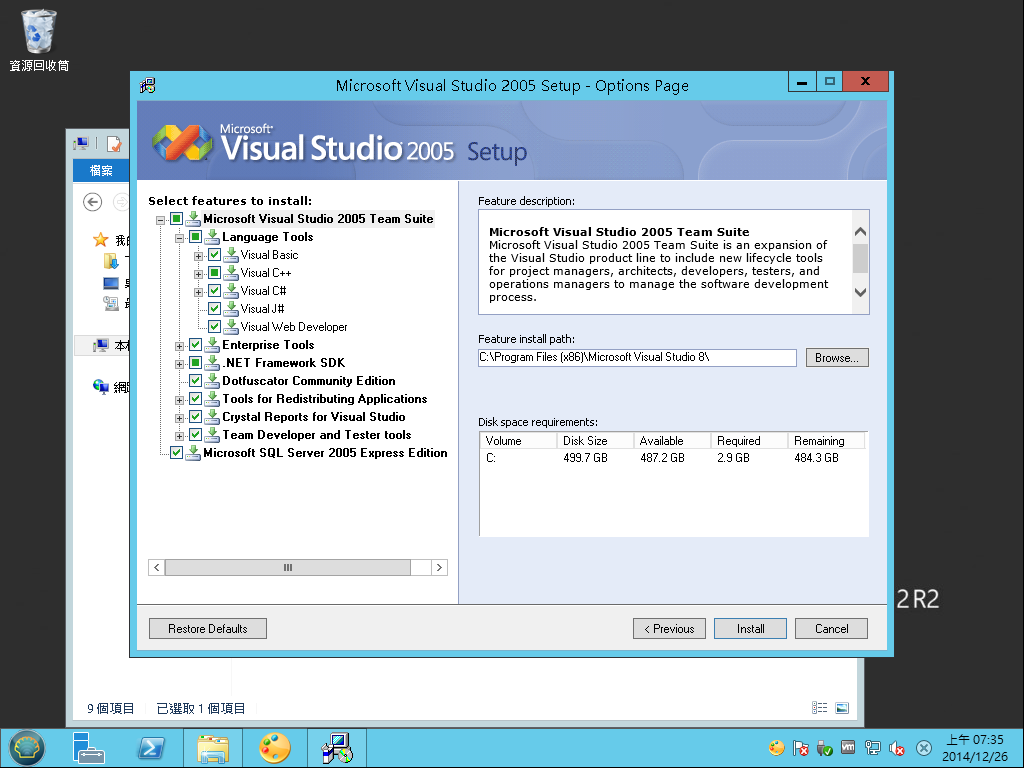Uncheck the Enterprise Tools checkbox
Screen dimensions: 1024x768
[195, 345]
